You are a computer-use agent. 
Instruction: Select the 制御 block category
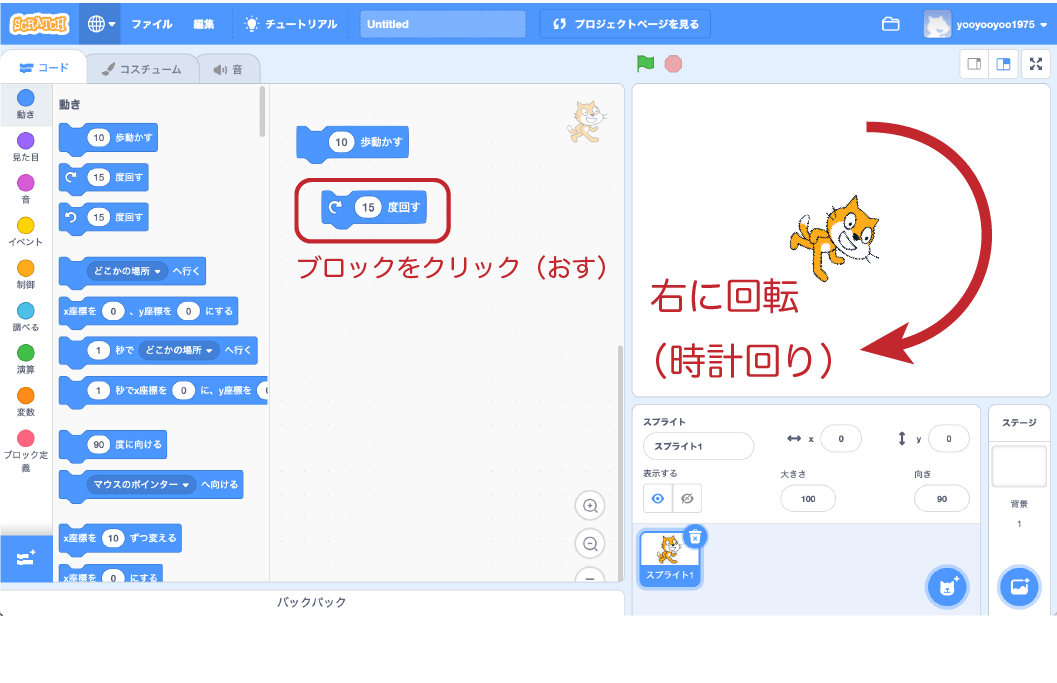pyautogui.click(x=26, y=274)
